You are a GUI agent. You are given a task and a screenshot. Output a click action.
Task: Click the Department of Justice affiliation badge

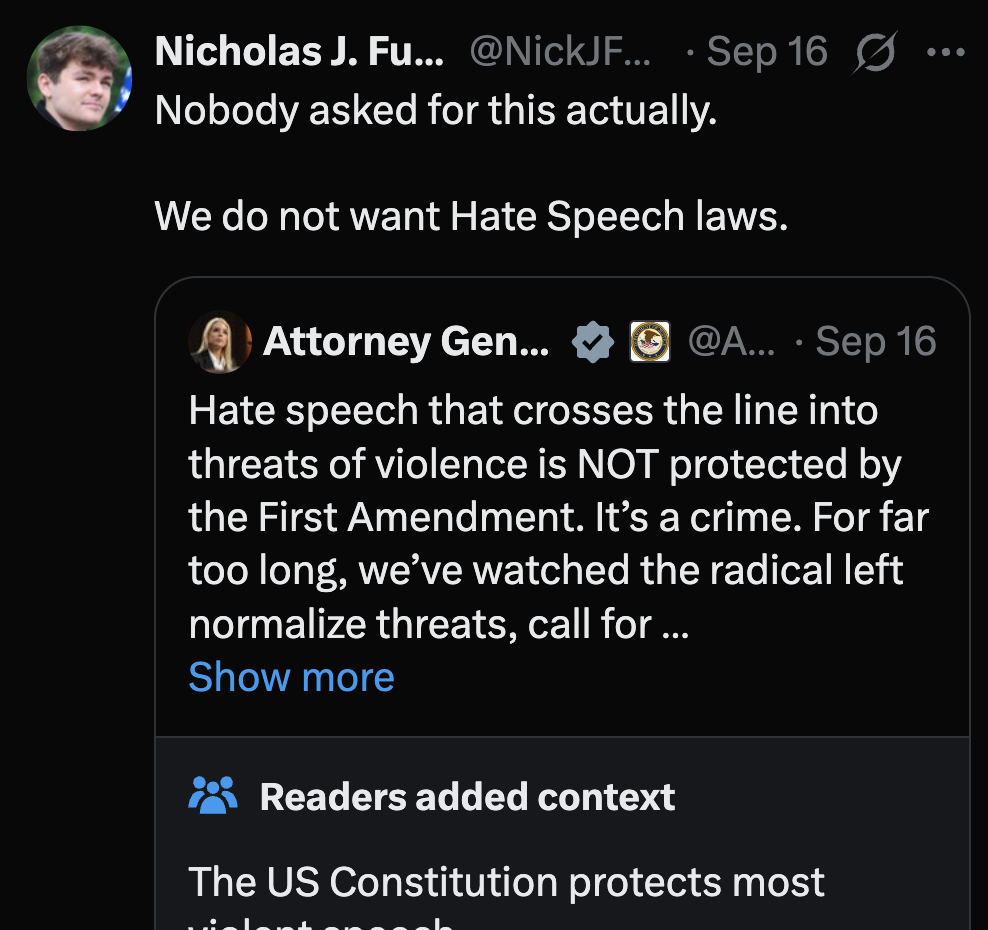click(x=650, y=342)
